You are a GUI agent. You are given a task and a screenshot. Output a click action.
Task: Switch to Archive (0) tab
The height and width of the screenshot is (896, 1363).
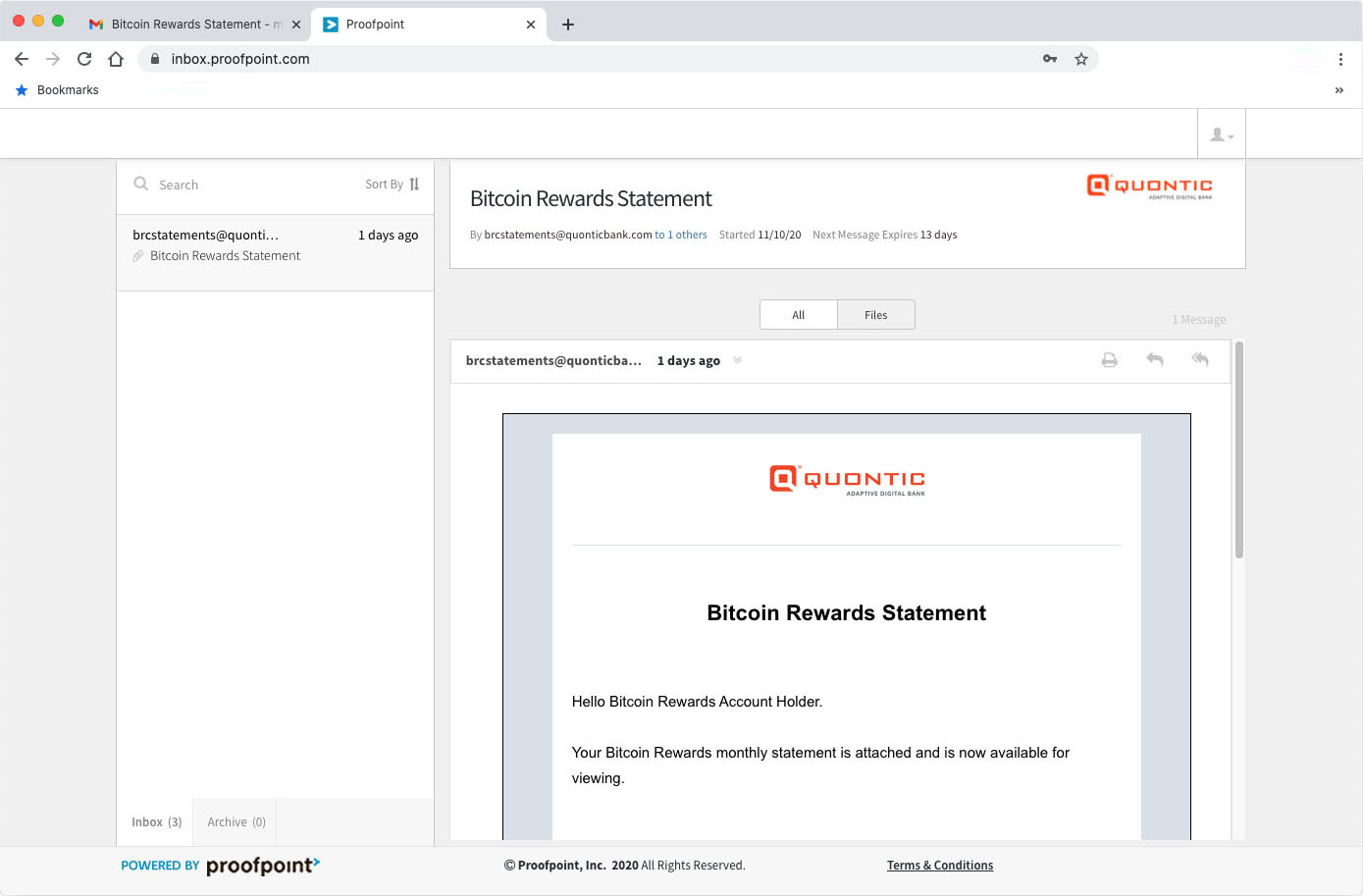click(236, 822)
